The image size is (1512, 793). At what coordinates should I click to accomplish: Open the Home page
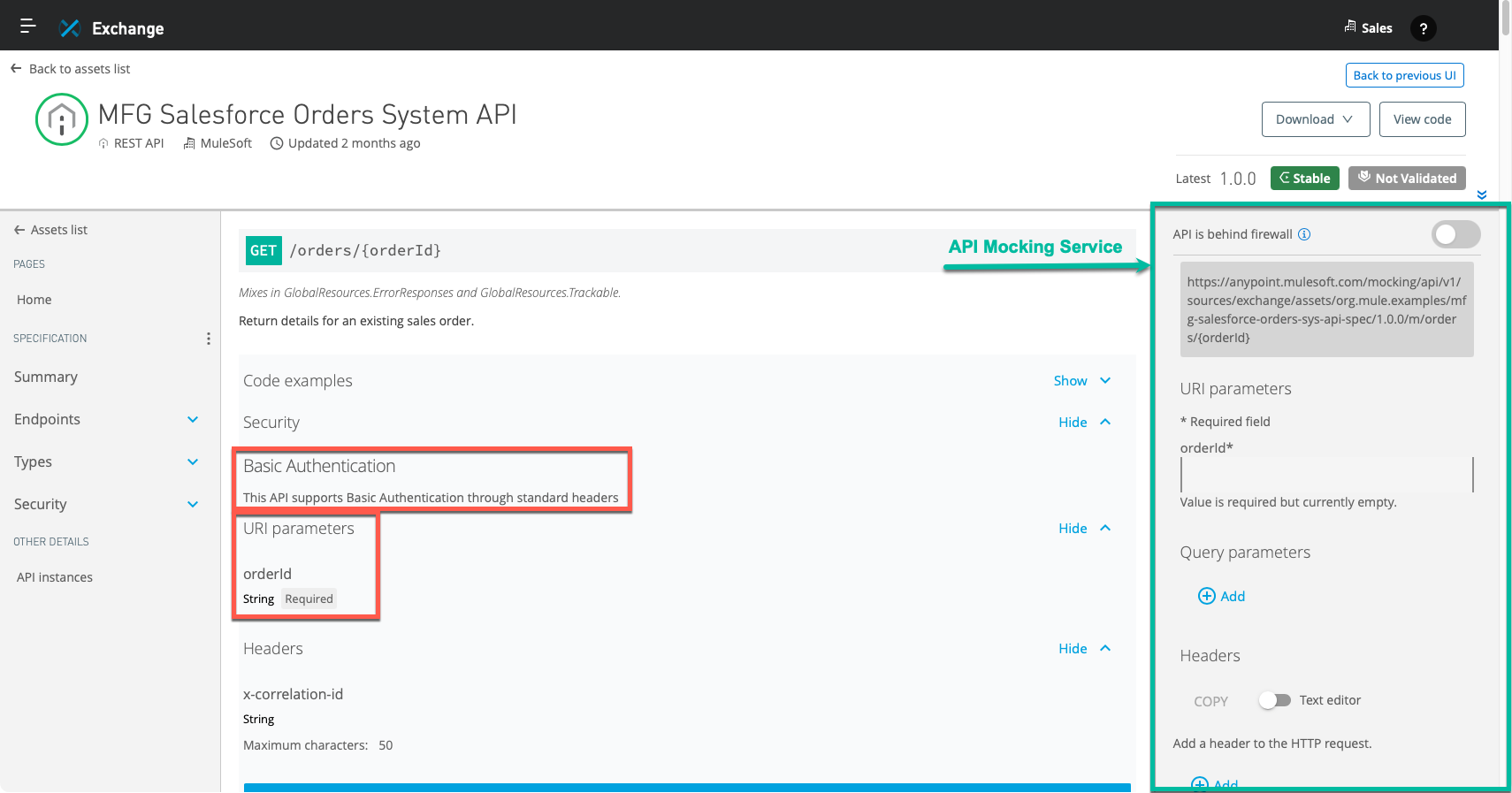click(x=34, y=300)
